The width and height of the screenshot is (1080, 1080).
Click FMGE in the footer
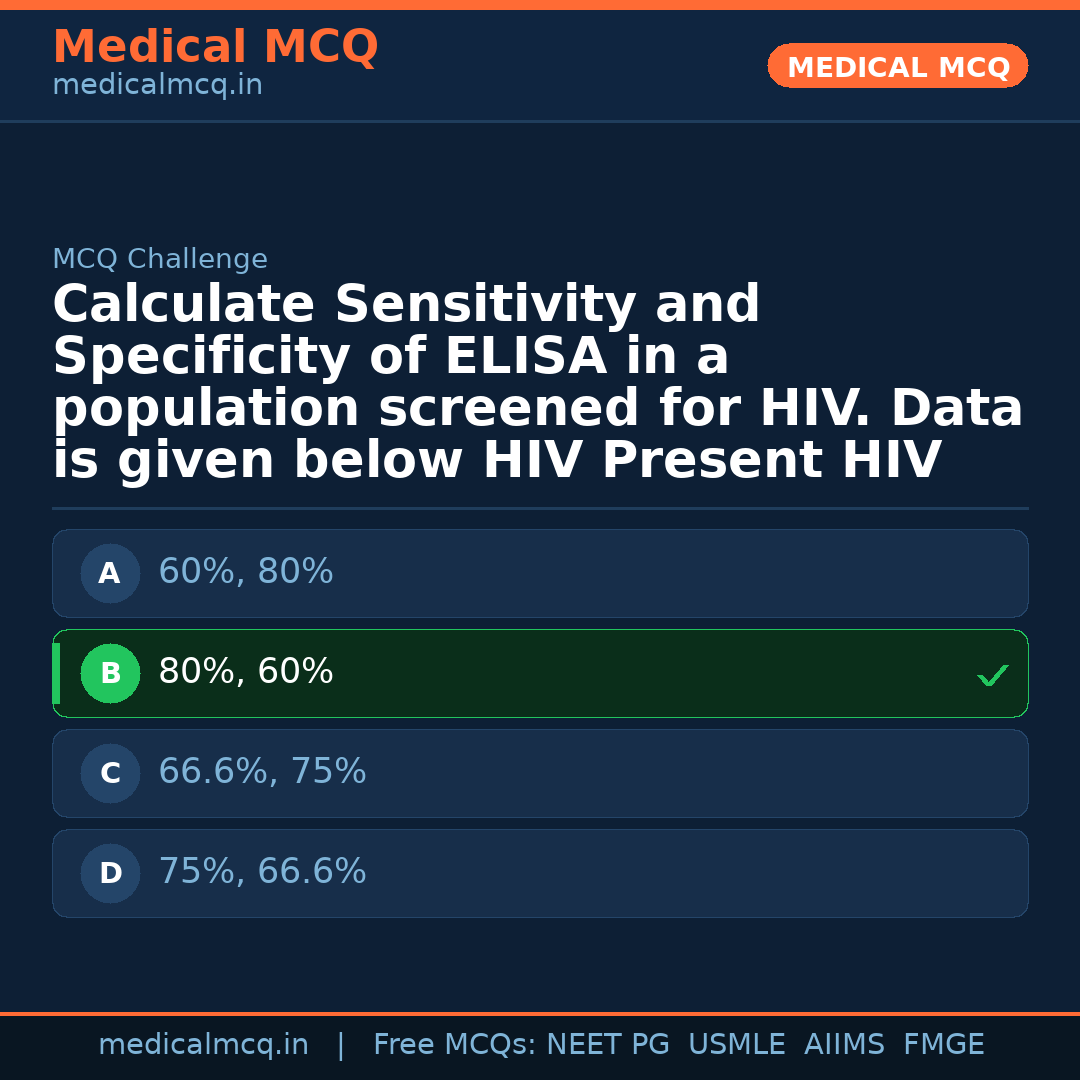coord(944,1045)
